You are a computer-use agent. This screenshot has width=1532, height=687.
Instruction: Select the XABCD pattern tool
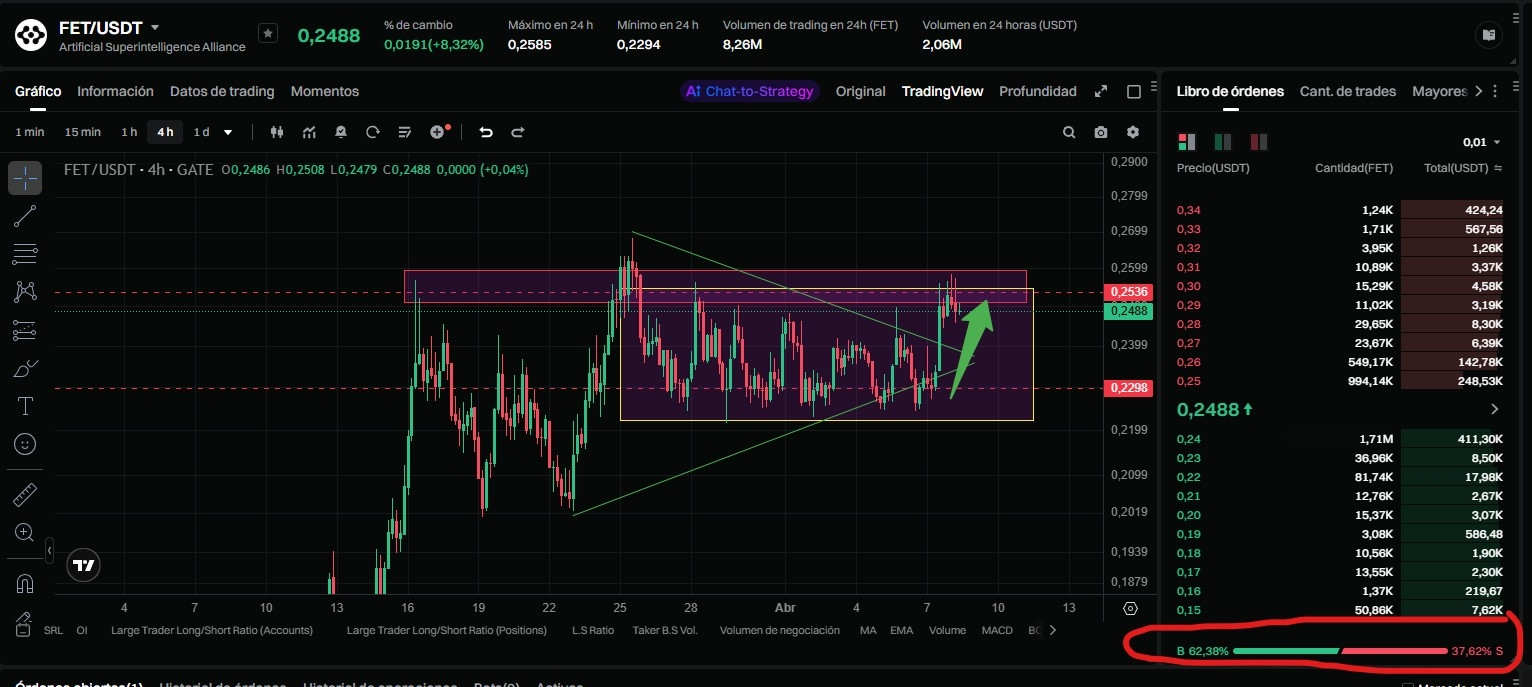click(x=25, y=291)
